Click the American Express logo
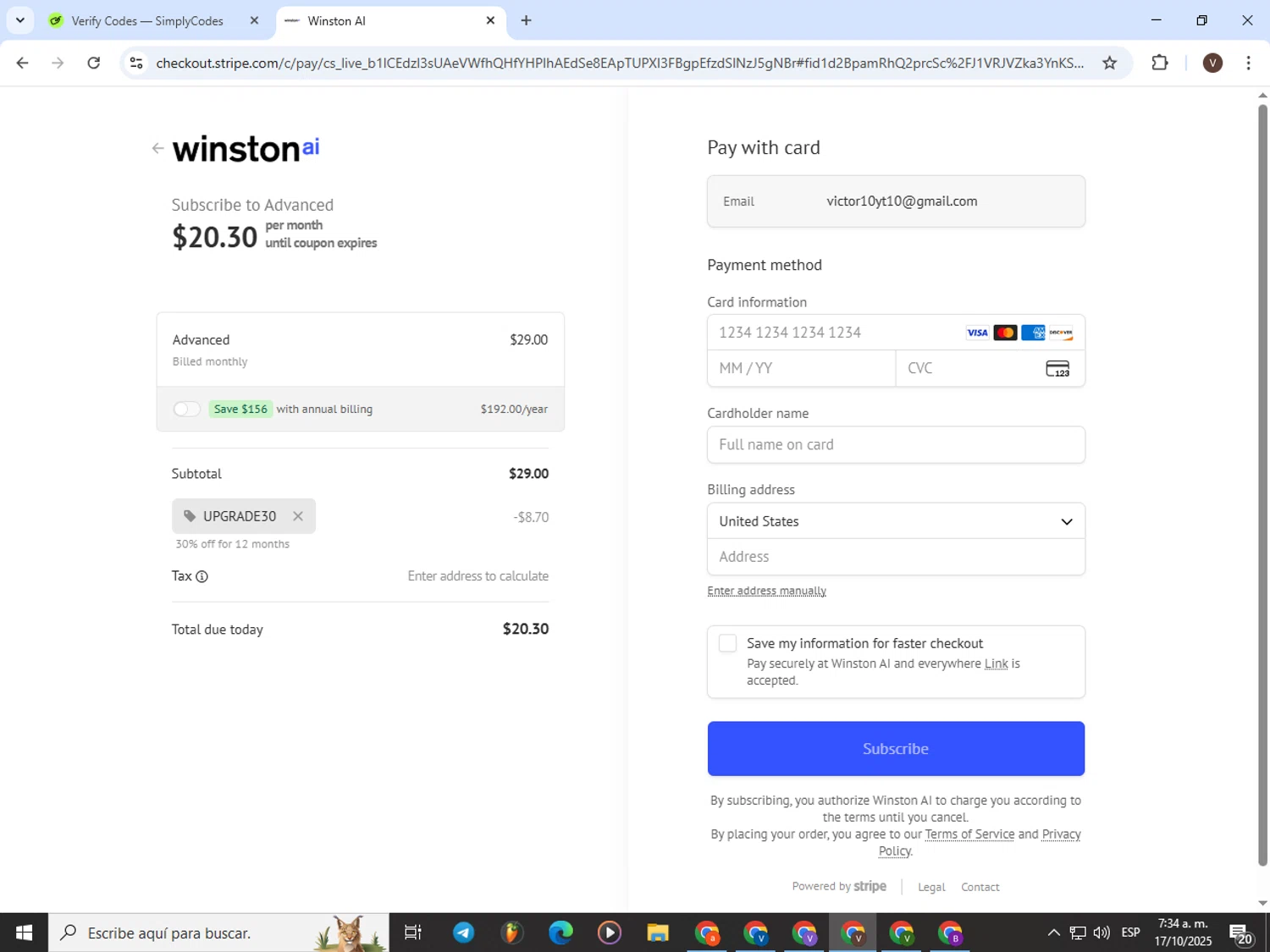The width and height of the screenshot is (1270, 952). pyautogui.click(x=1033, y=333)
